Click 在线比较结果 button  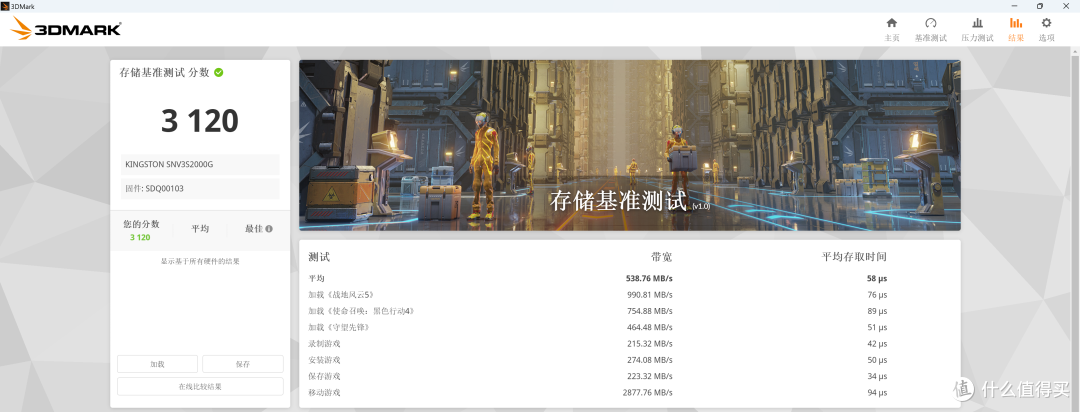200,387
